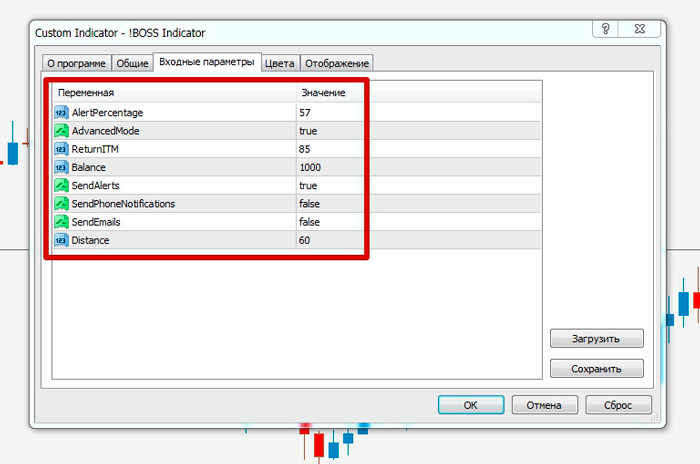The width and height of the screenshot is (700, 464).
Task: Click the SendPhoneNotifications boolean type icon
Action: pyautogui.click(x=62, y=203)
